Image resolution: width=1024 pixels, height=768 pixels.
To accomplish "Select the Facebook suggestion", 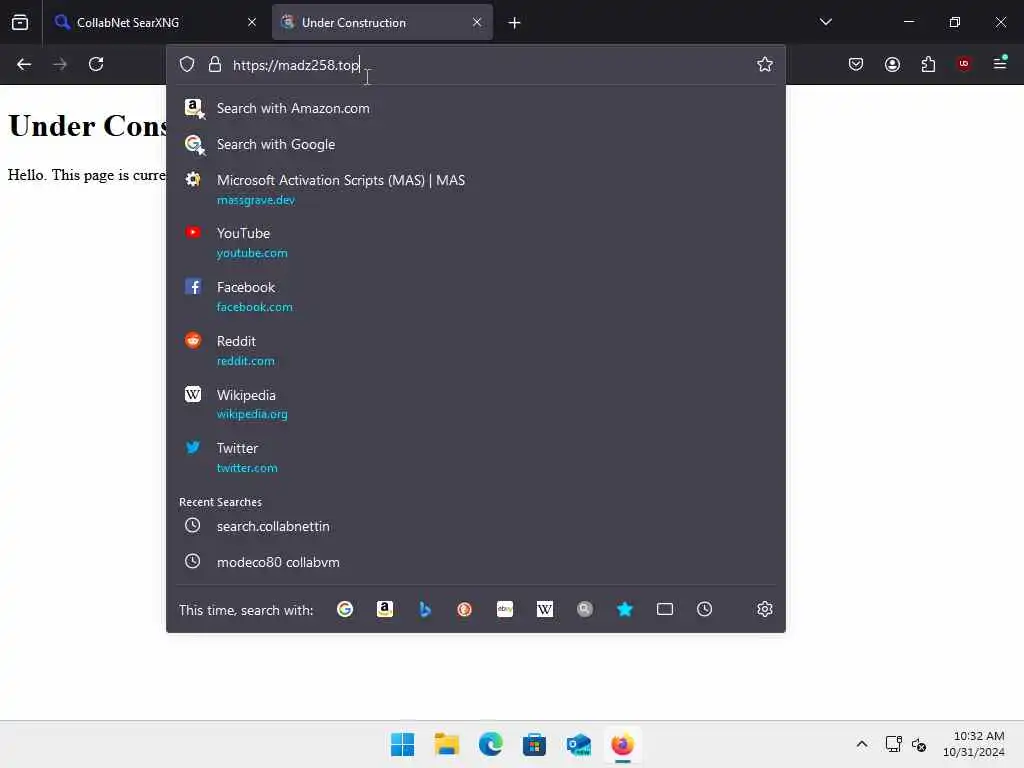I will [475, 296].
